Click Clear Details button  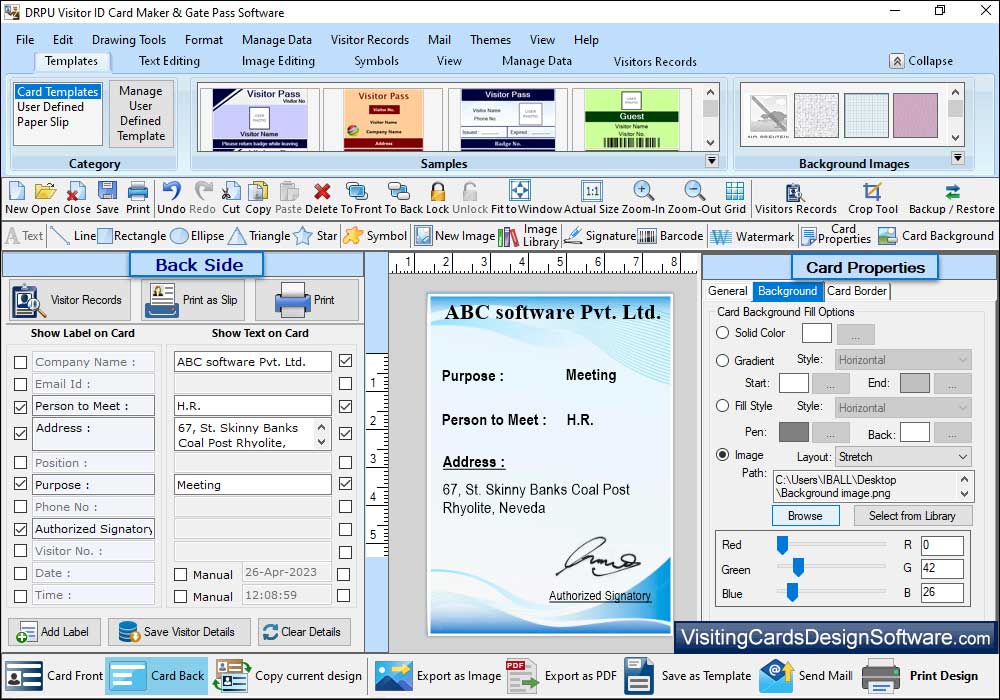pyautogui.click(x=302, y=632)
